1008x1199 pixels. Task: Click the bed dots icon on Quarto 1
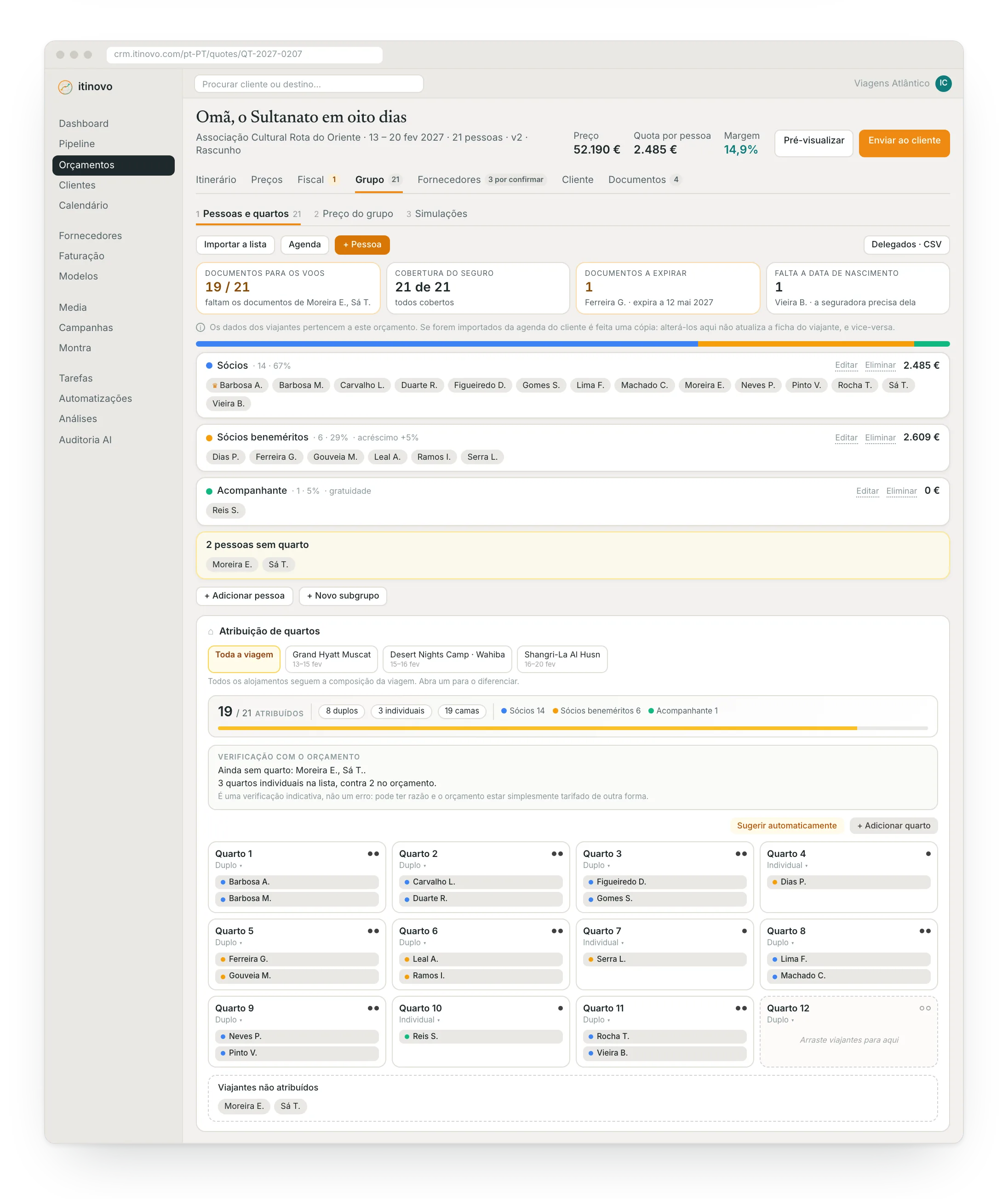point(373,853)
